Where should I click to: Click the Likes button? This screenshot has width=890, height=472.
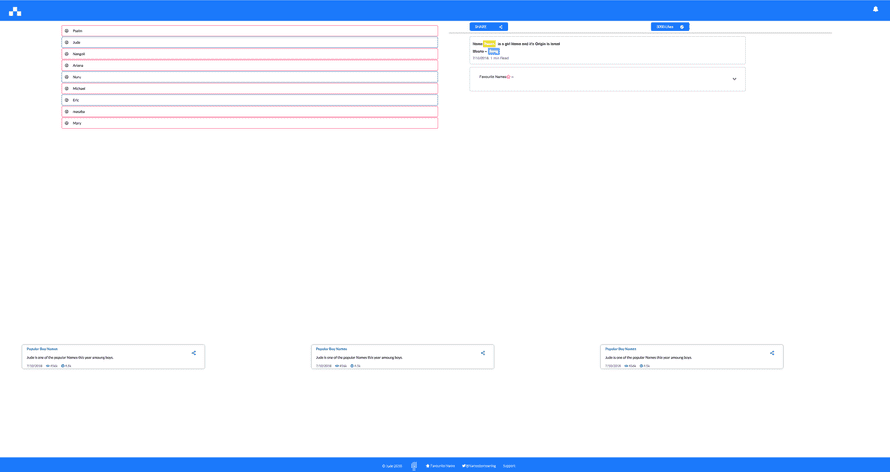670,27
